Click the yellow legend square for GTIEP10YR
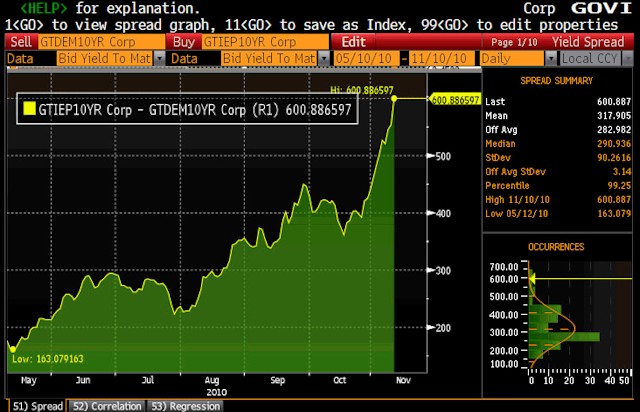This screenshot has width=640, height=412. (29, 105)
